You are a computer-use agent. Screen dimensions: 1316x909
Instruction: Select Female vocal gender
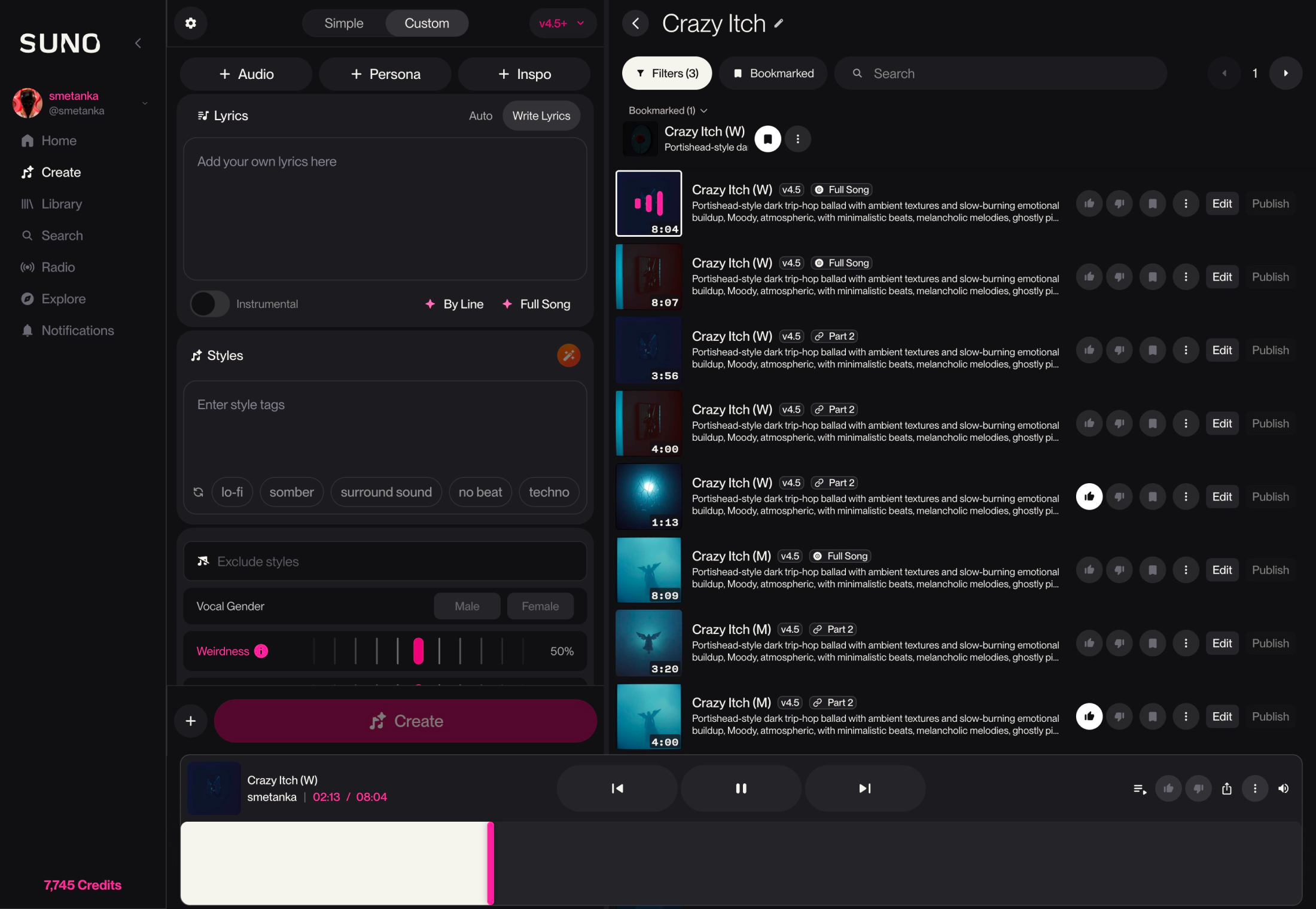click(x=540, y=606)
